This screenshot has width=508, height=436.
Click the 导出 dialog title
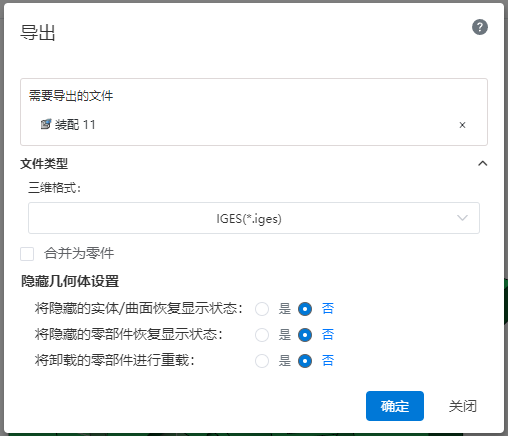point(38,33)
